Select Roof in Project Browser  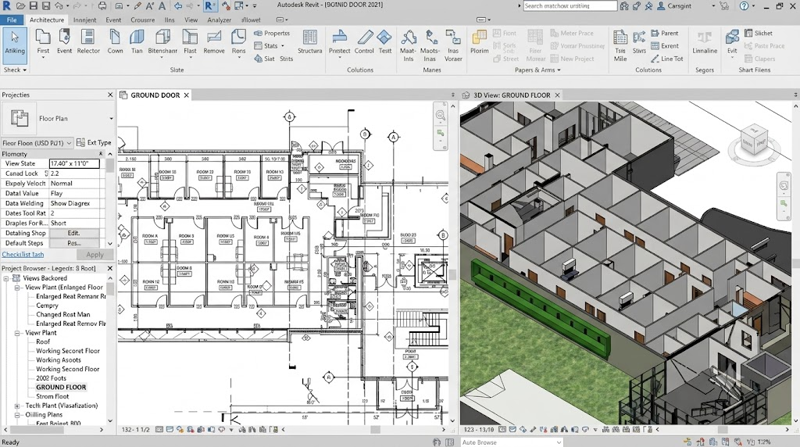coord(43,342)
